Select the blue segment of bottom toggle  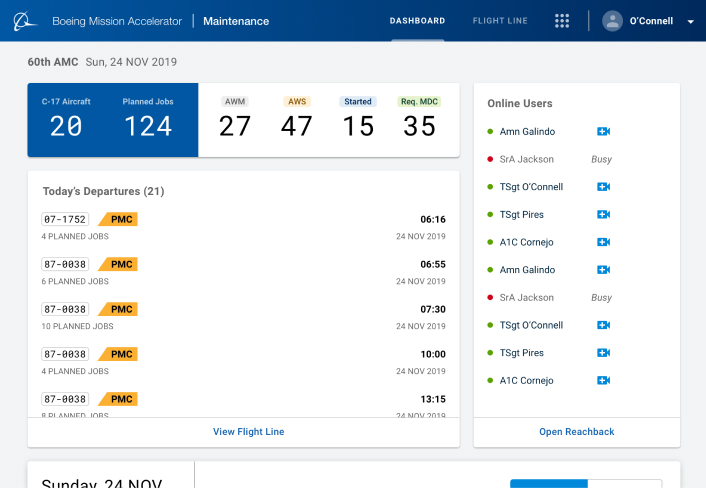tap(548, 483)
